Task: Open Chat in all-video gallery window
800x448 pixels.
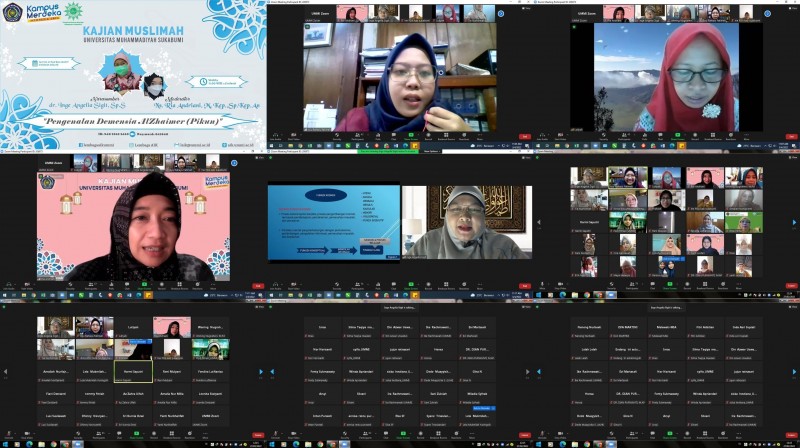Action: (x=653, y=286)
